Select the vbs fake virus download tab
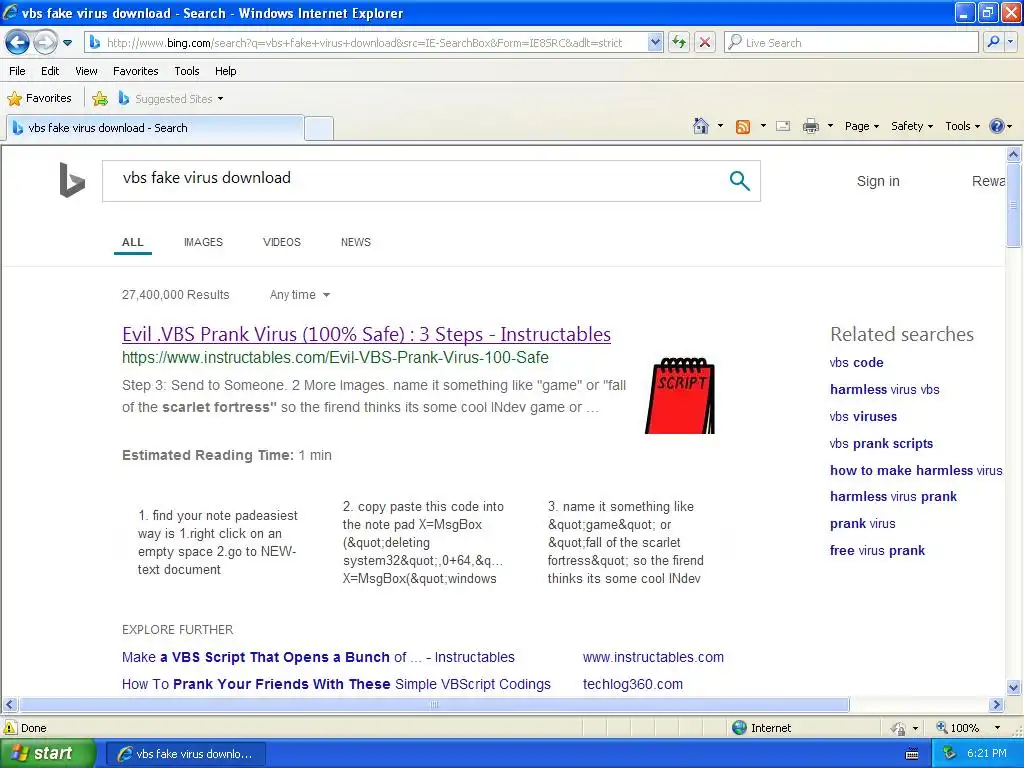 155,128
